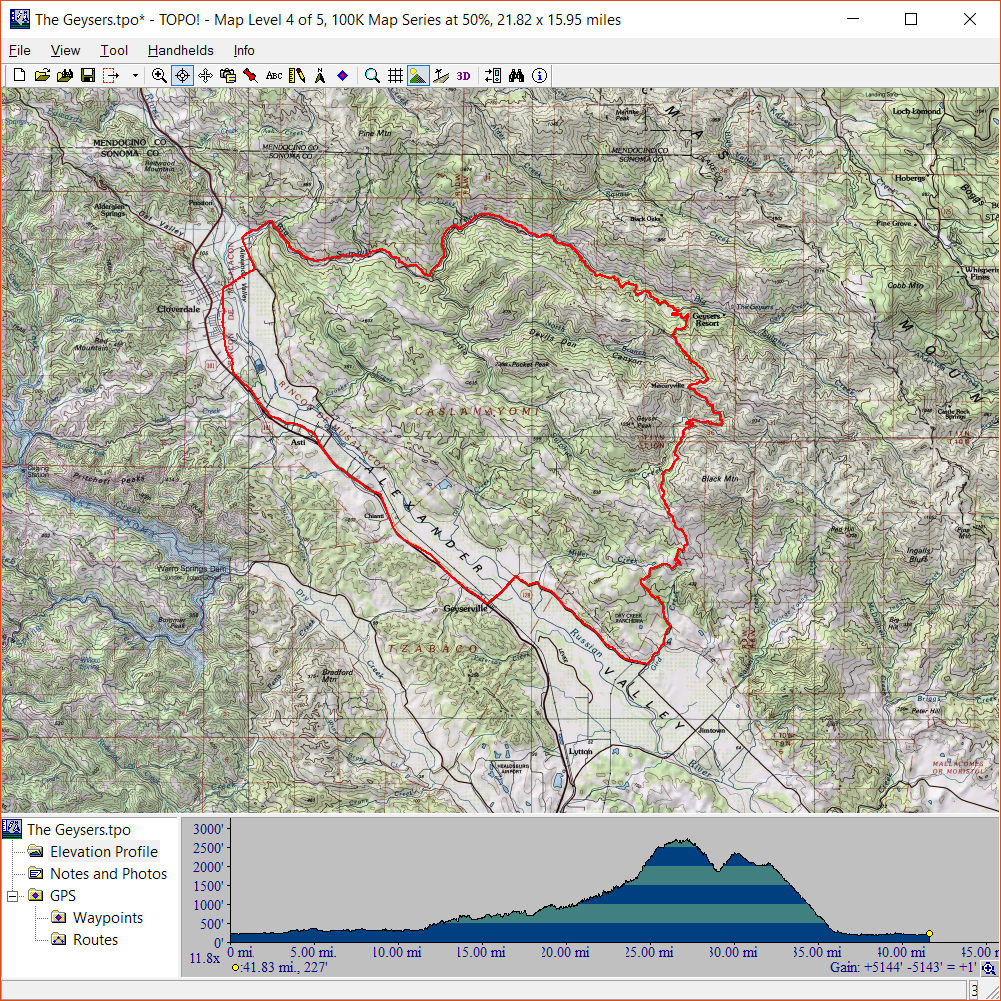Toggle the shaded relief button
This screenshot has height=1001, width=1001.
point(418,75)
